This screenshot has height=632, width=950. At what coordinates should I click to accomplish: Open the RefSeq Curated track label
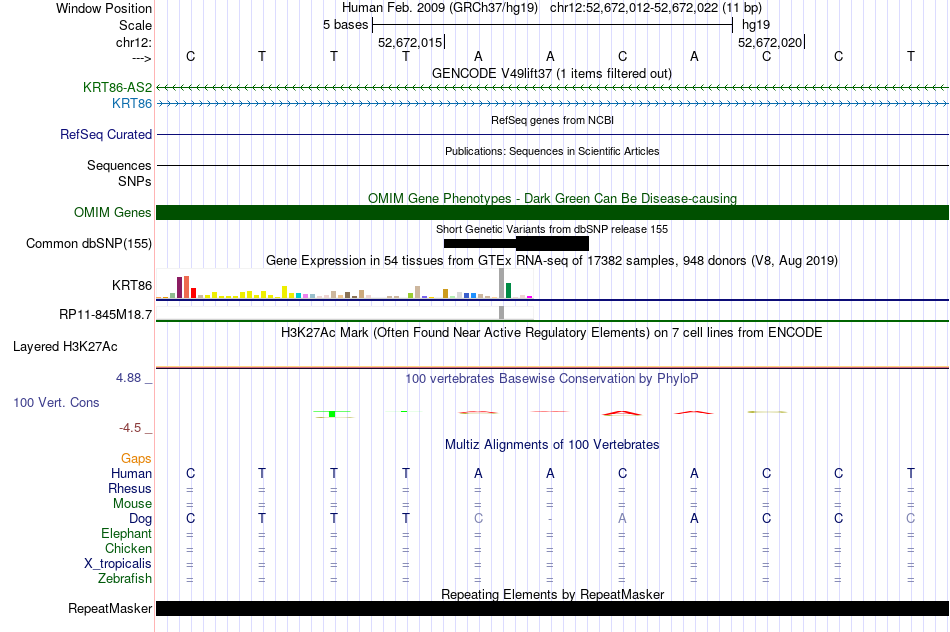106,135
